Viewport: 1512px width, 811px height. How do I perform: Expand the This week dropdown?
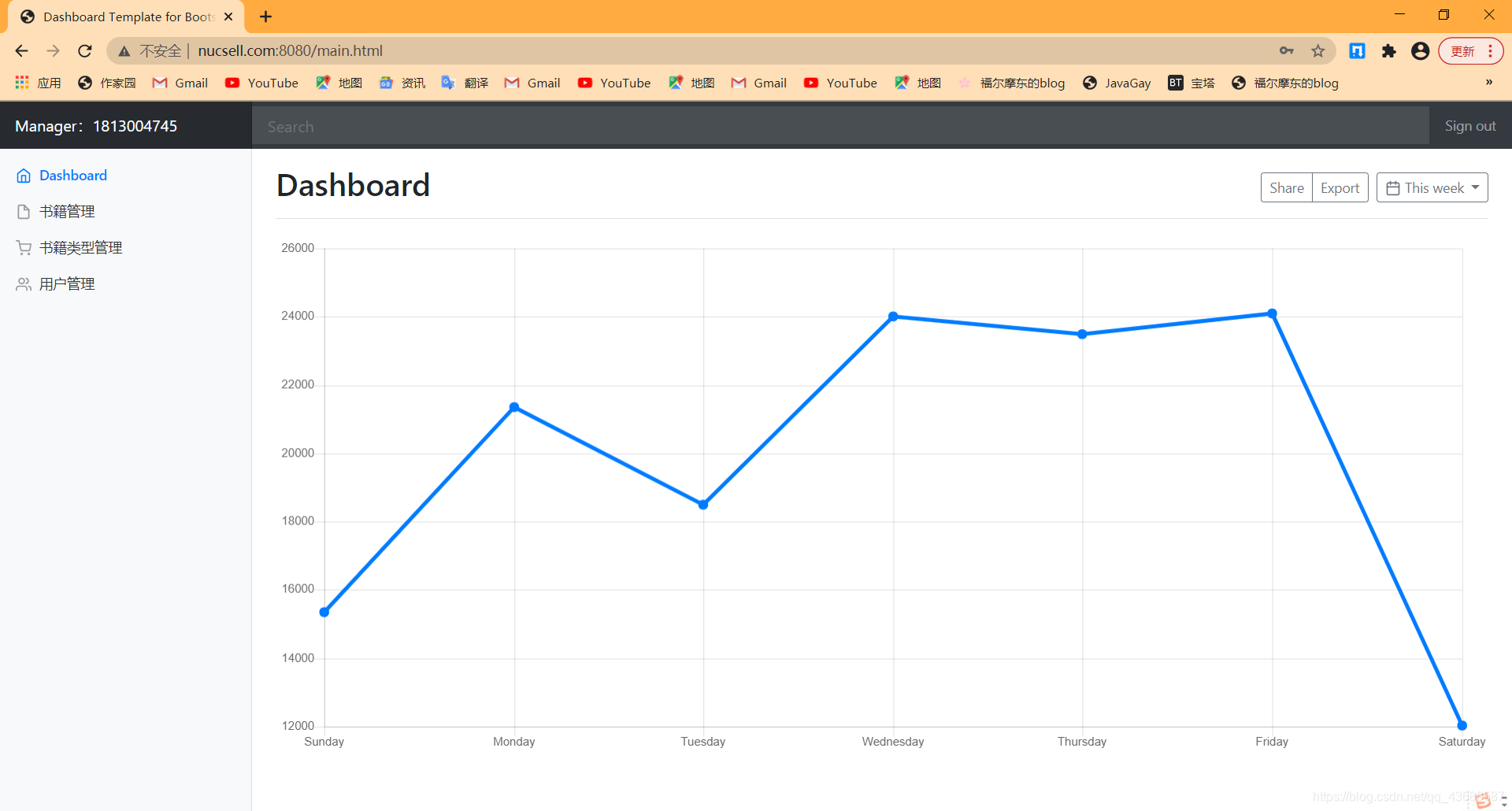[1432, 187]
